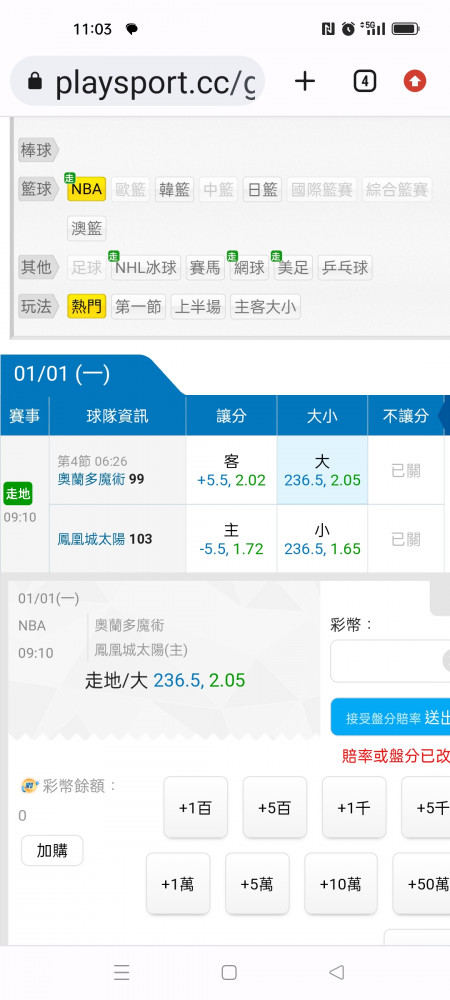Screen dimensions: 450x1000
Task: Tap 接受盤分賠率 submit button
Action: [390, 717]
